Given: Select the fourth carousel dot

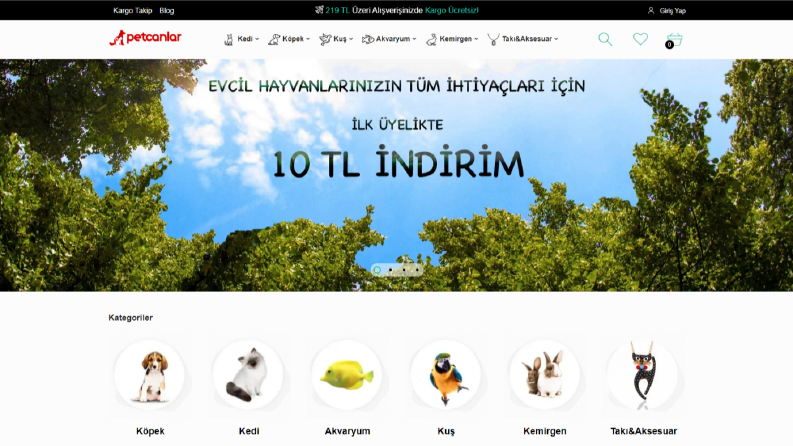Looking at the screenshot, I should (417, 270).
